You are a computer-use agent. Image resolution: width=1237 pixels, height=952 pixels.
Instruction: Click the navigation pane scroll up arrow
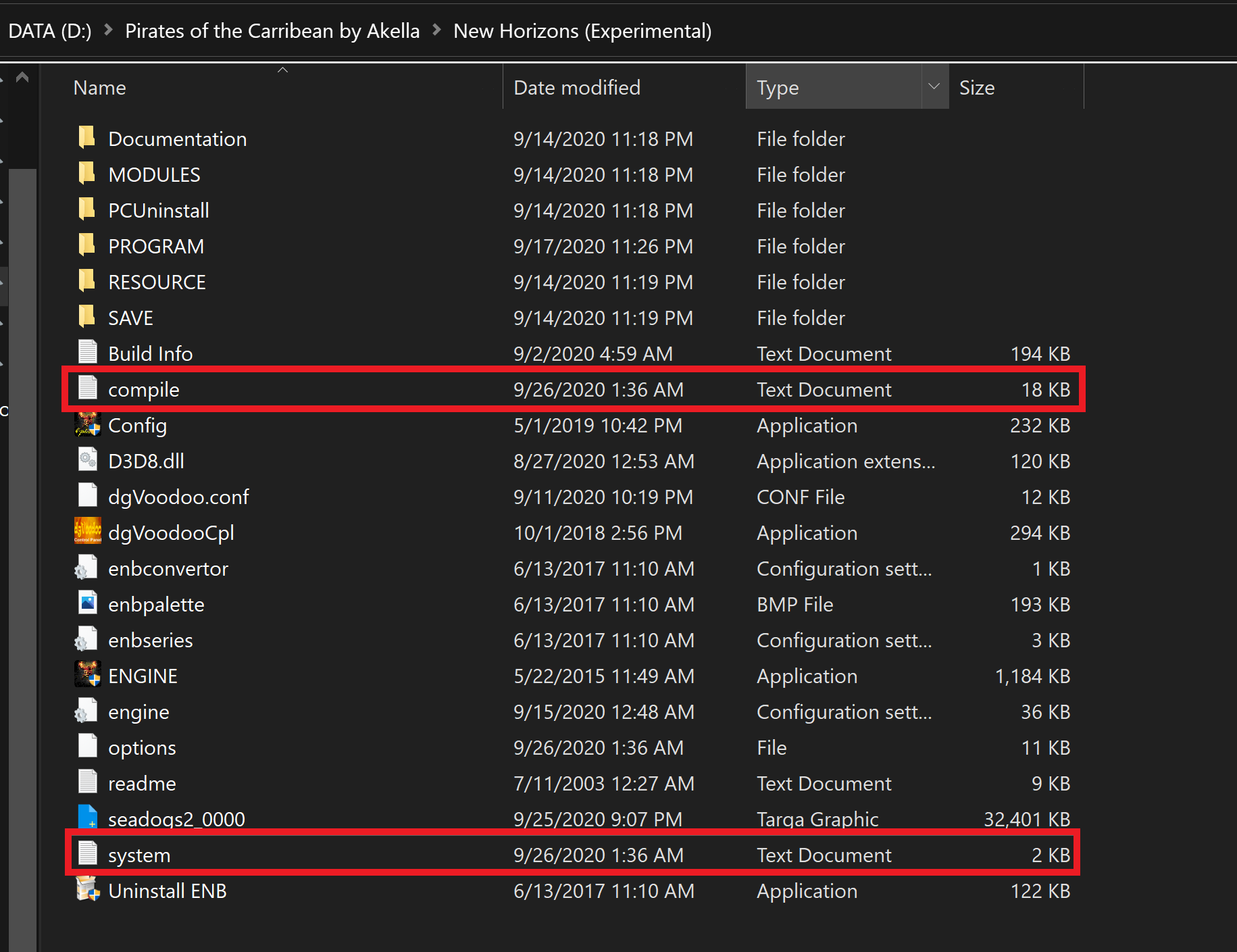pos(22,78)
